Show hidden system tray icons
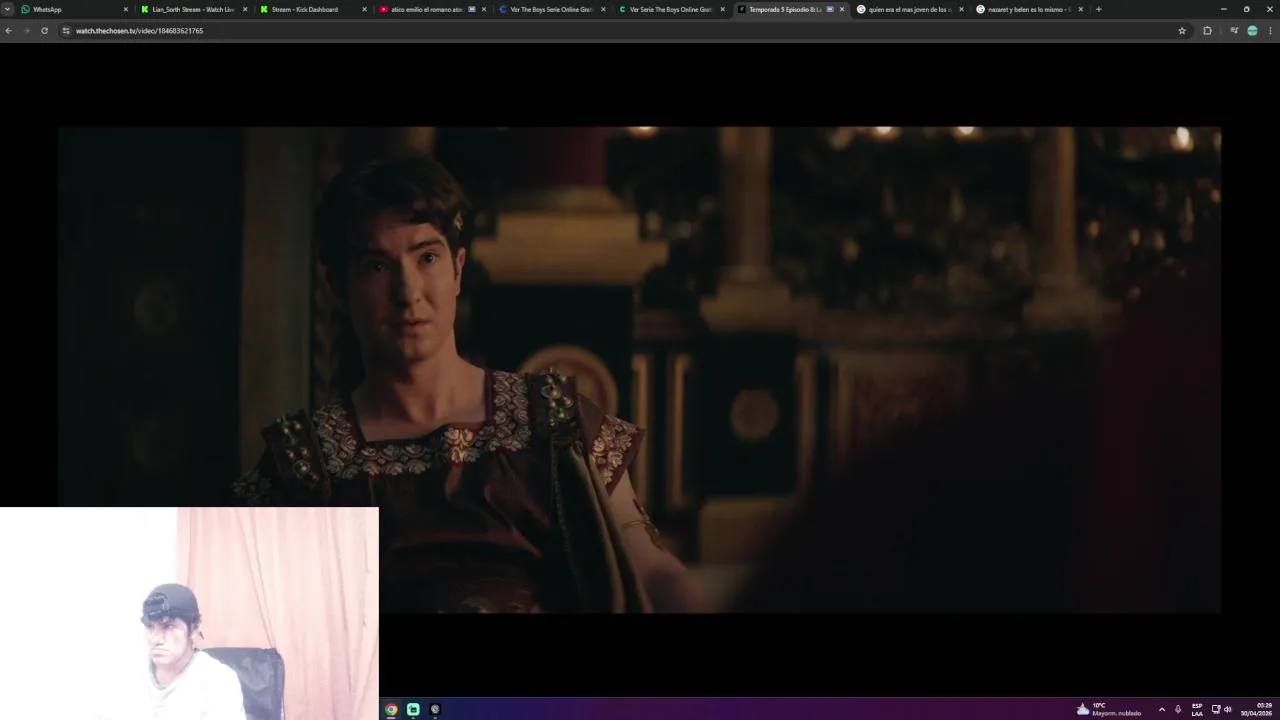The image size is (1280, 720). coord(1161,709)
